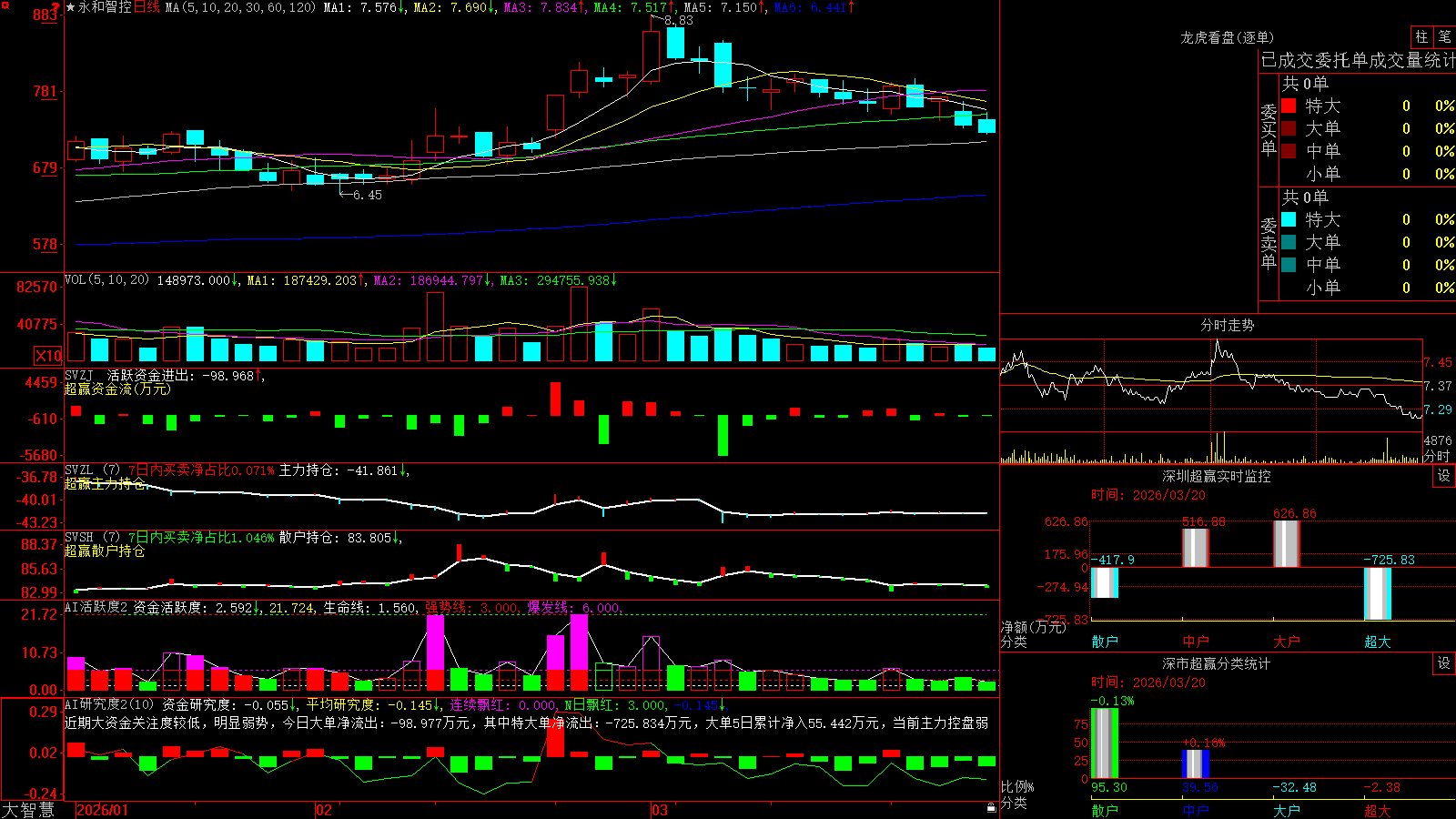Click the teal 大单 sell-order swatch
This screenshot has height=819, width=1456.
[x=1289, y=242]
